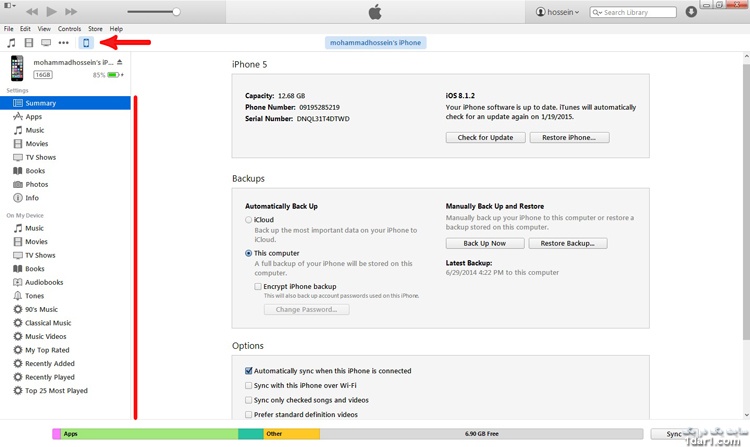Open the Help menu
This screenshot has width=750, height=447.
tap(116, 29)
